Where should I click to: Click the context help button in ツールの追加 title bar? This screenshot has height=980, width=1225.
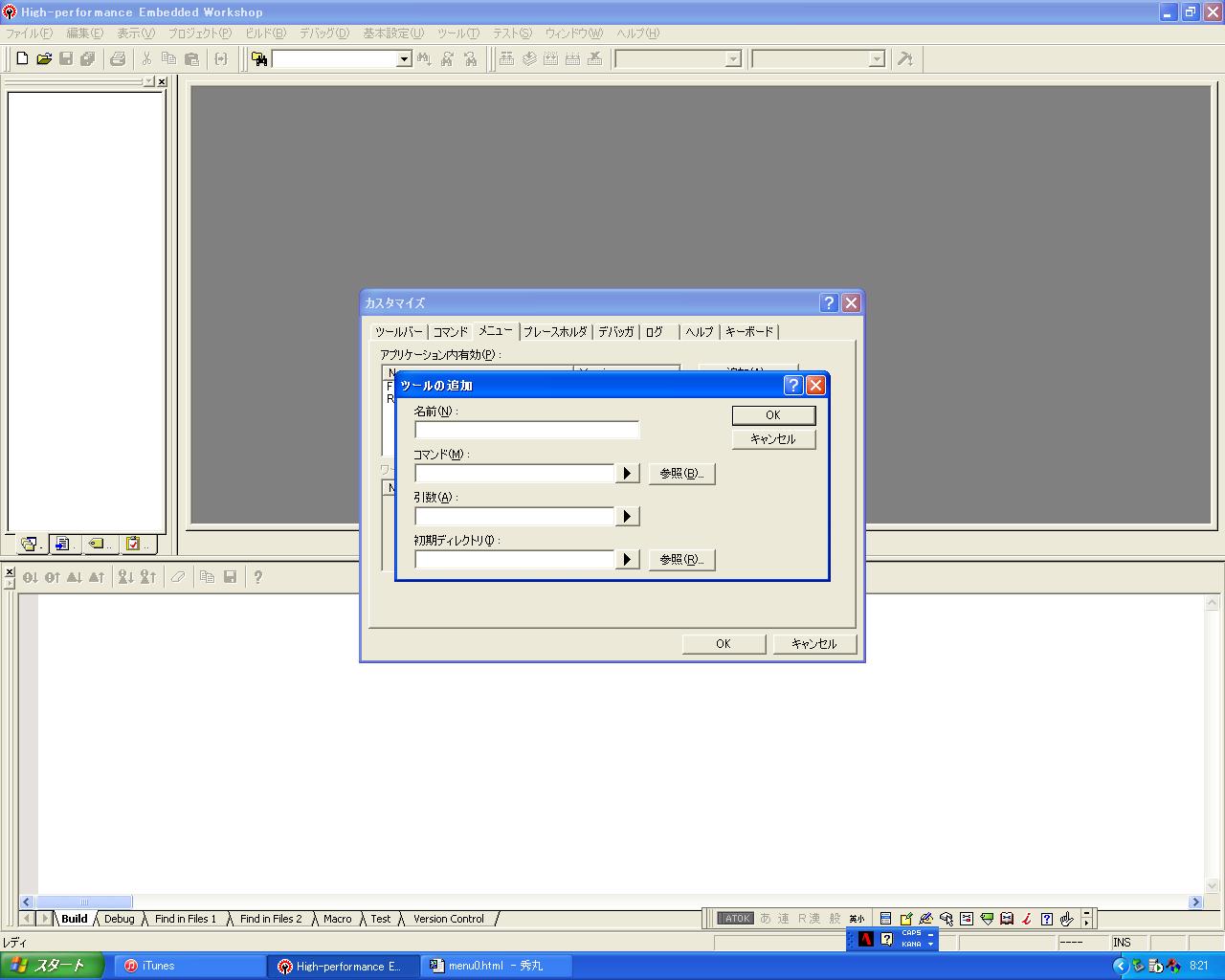click(792, 386)
